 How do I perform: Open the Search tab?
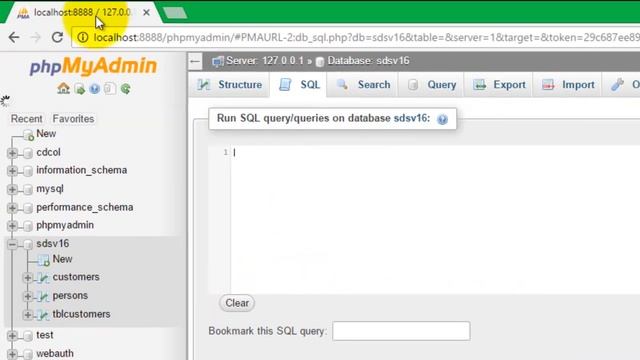pos(363,84)
